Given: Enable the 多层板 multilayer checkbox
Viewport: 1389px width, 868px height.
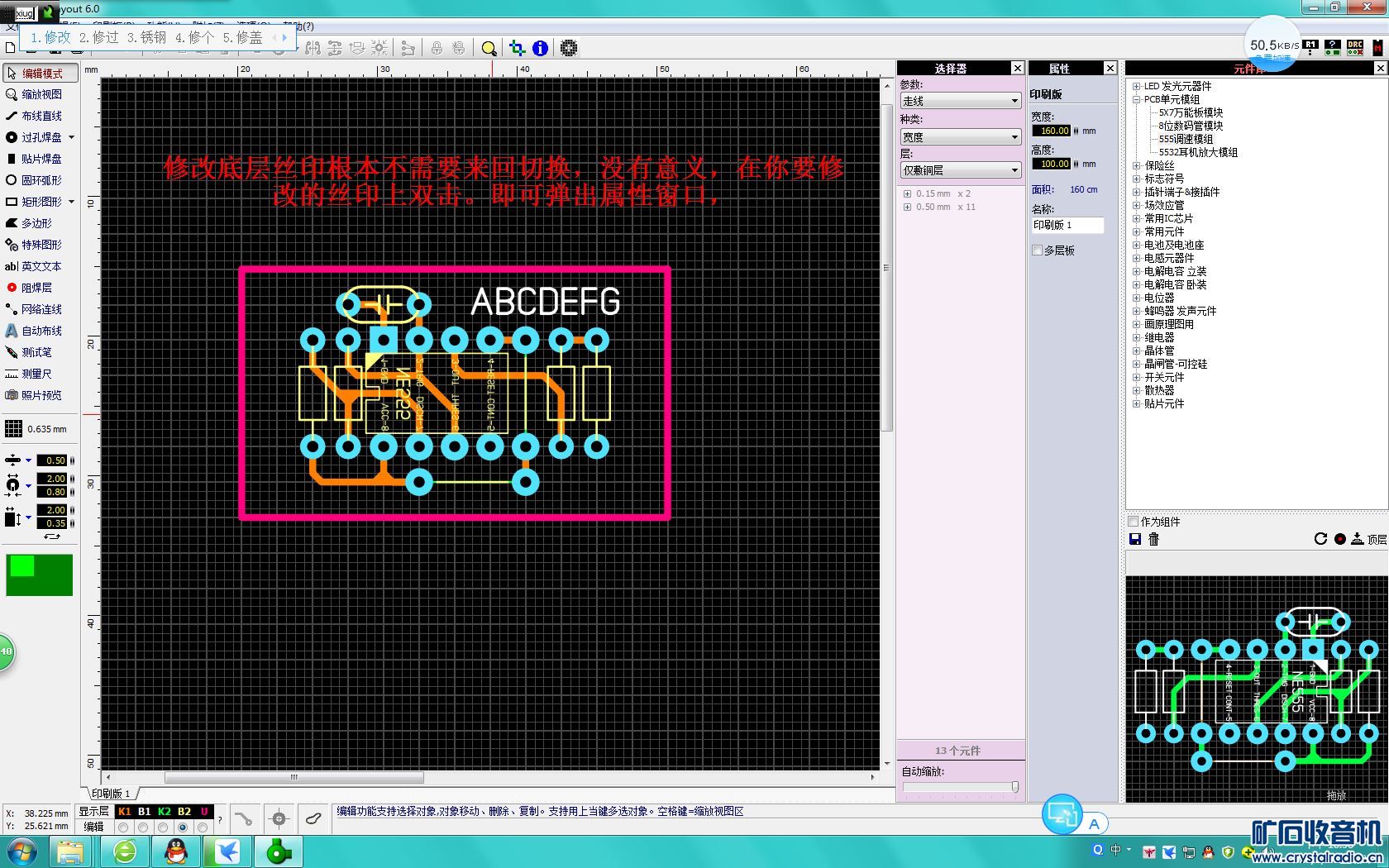Looking at the screenshot, I should (1038, 250).
